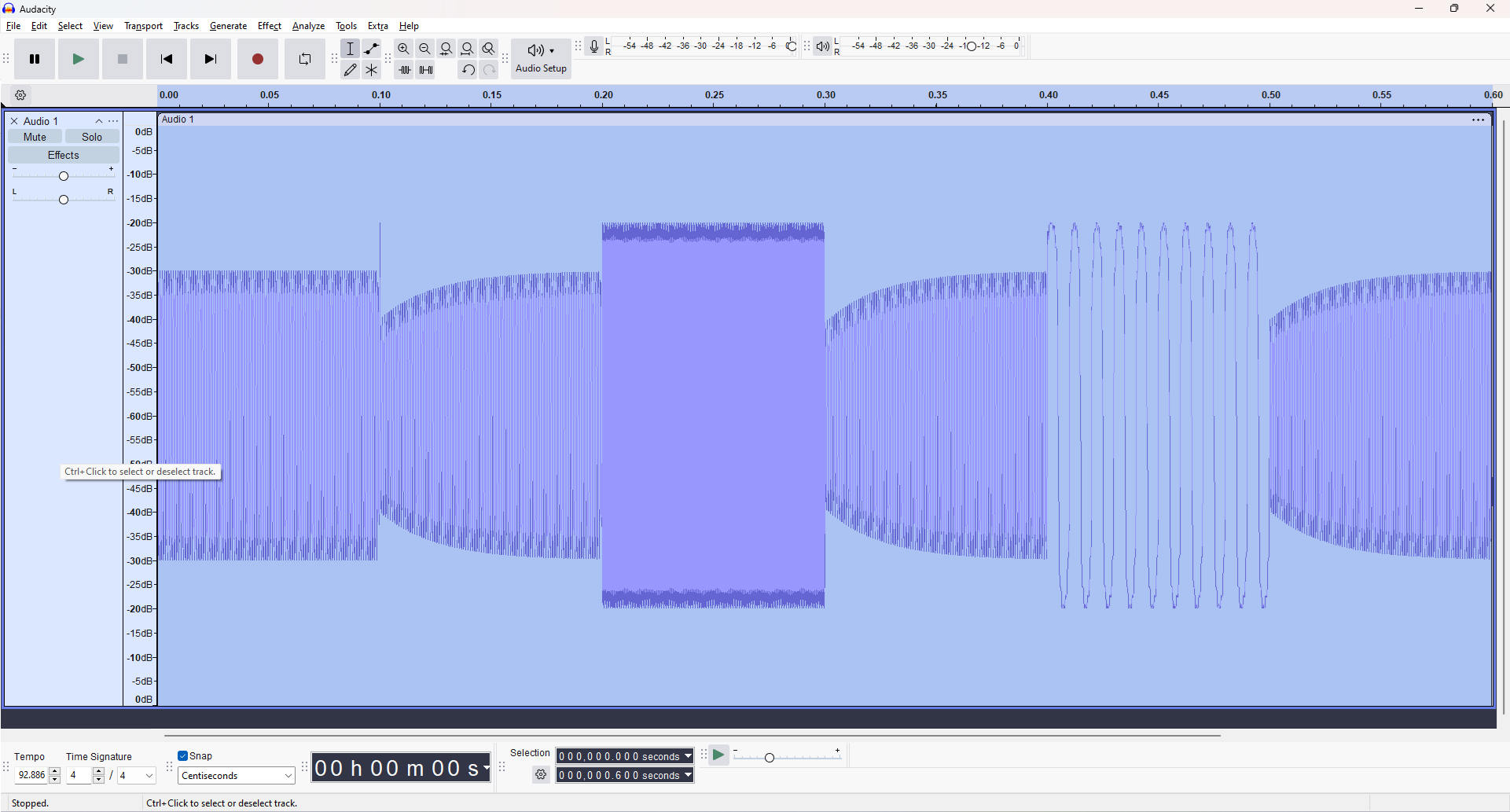Open the Generate menu

click(x=228, y=25)
